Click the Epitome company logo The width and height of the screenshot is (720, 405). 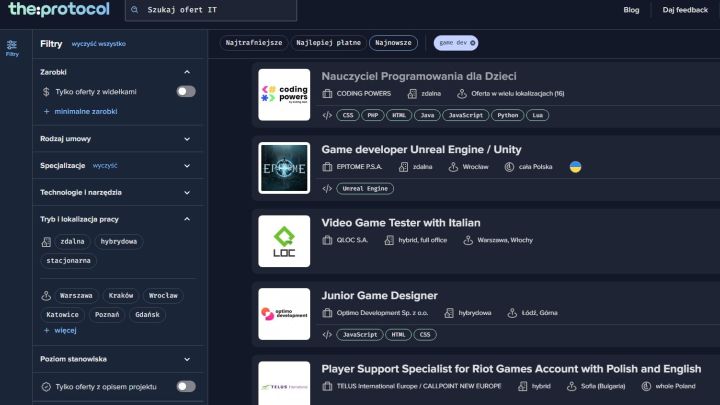click(284, 167)
